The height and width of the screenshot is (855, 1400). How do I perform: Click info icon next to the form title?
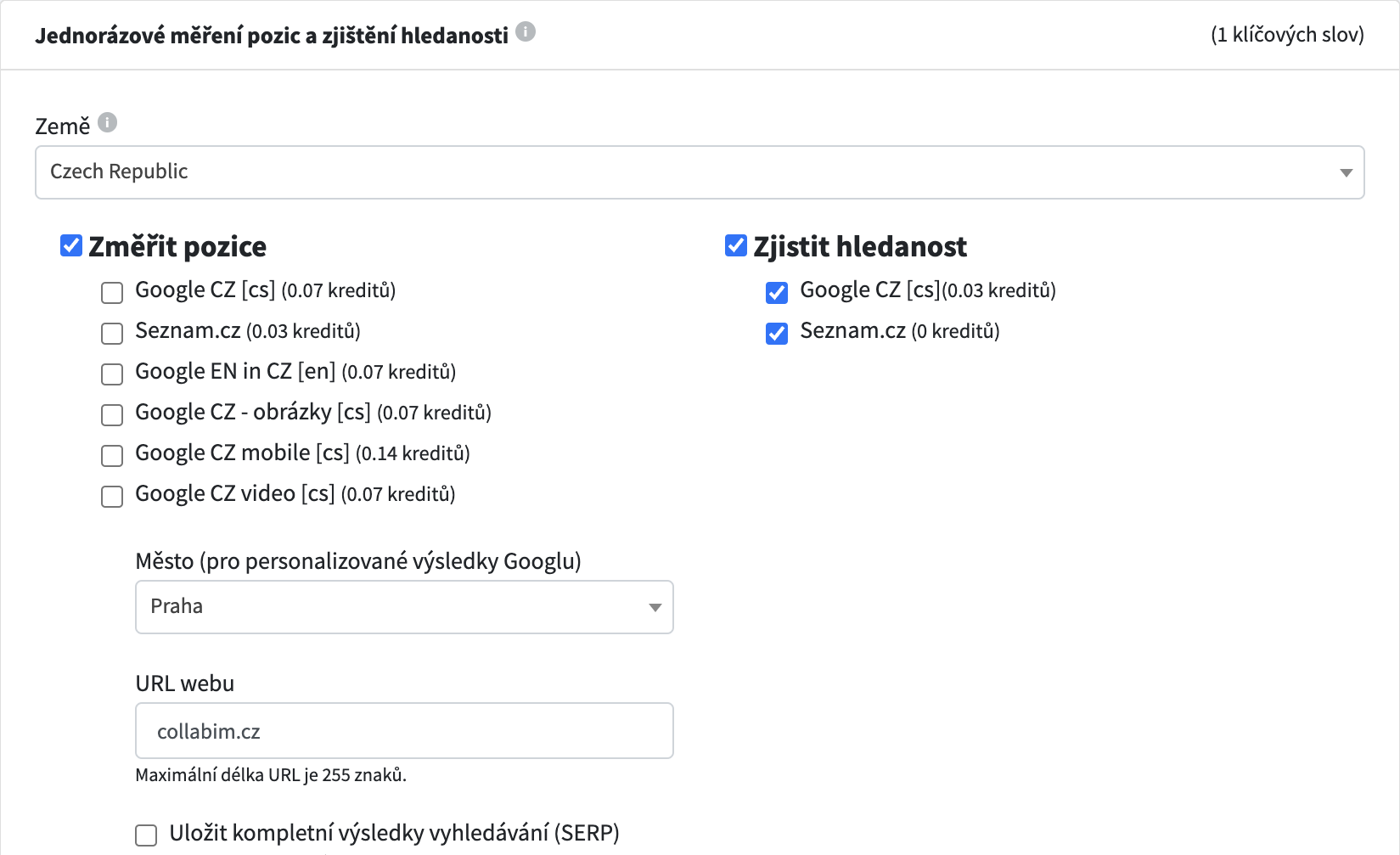point(526,32)
